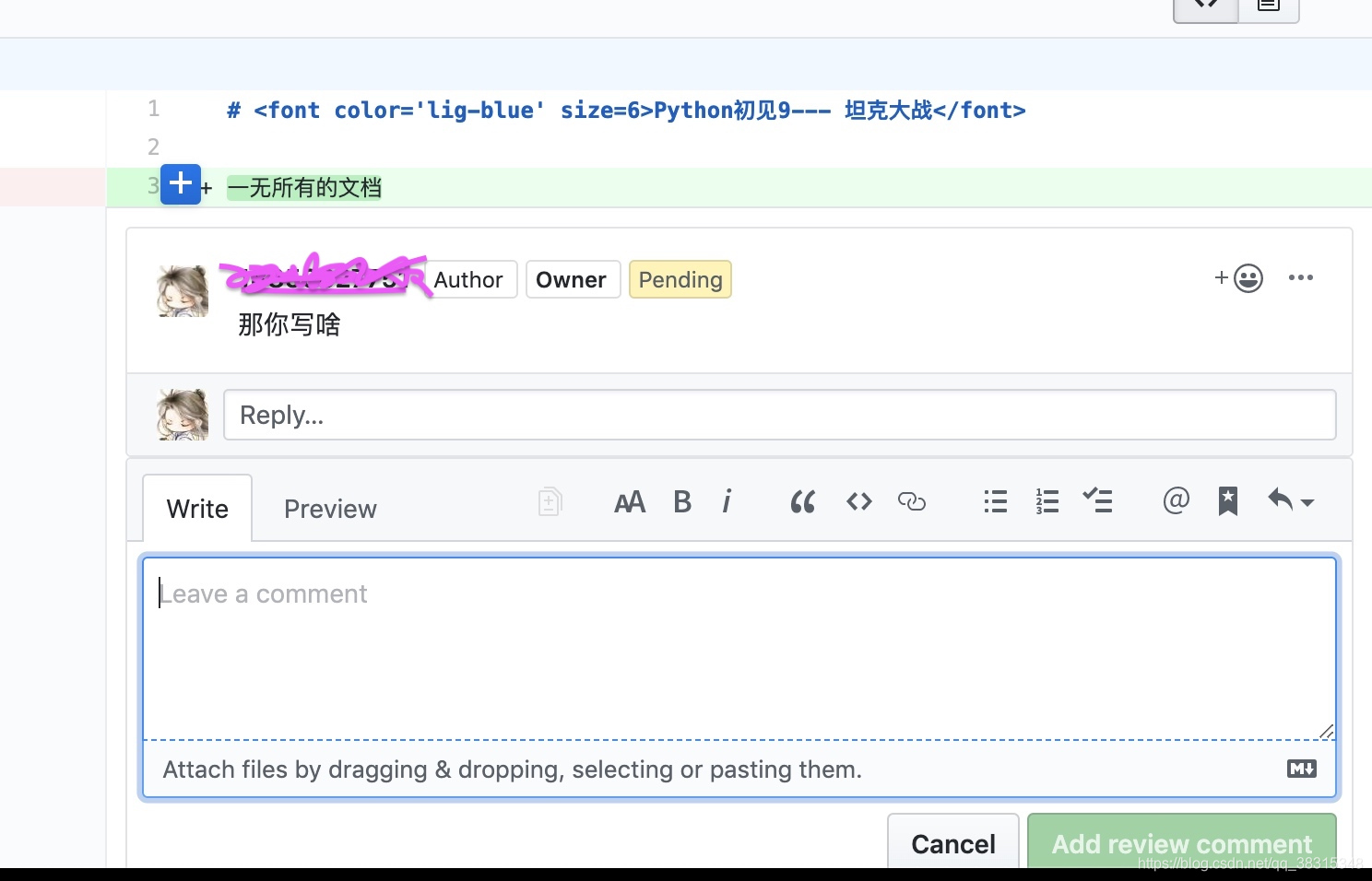The width and height of the screenshot is (1372, 881).
Task: Mention a user with the @ icon
Action: (x=1177, y=500)
